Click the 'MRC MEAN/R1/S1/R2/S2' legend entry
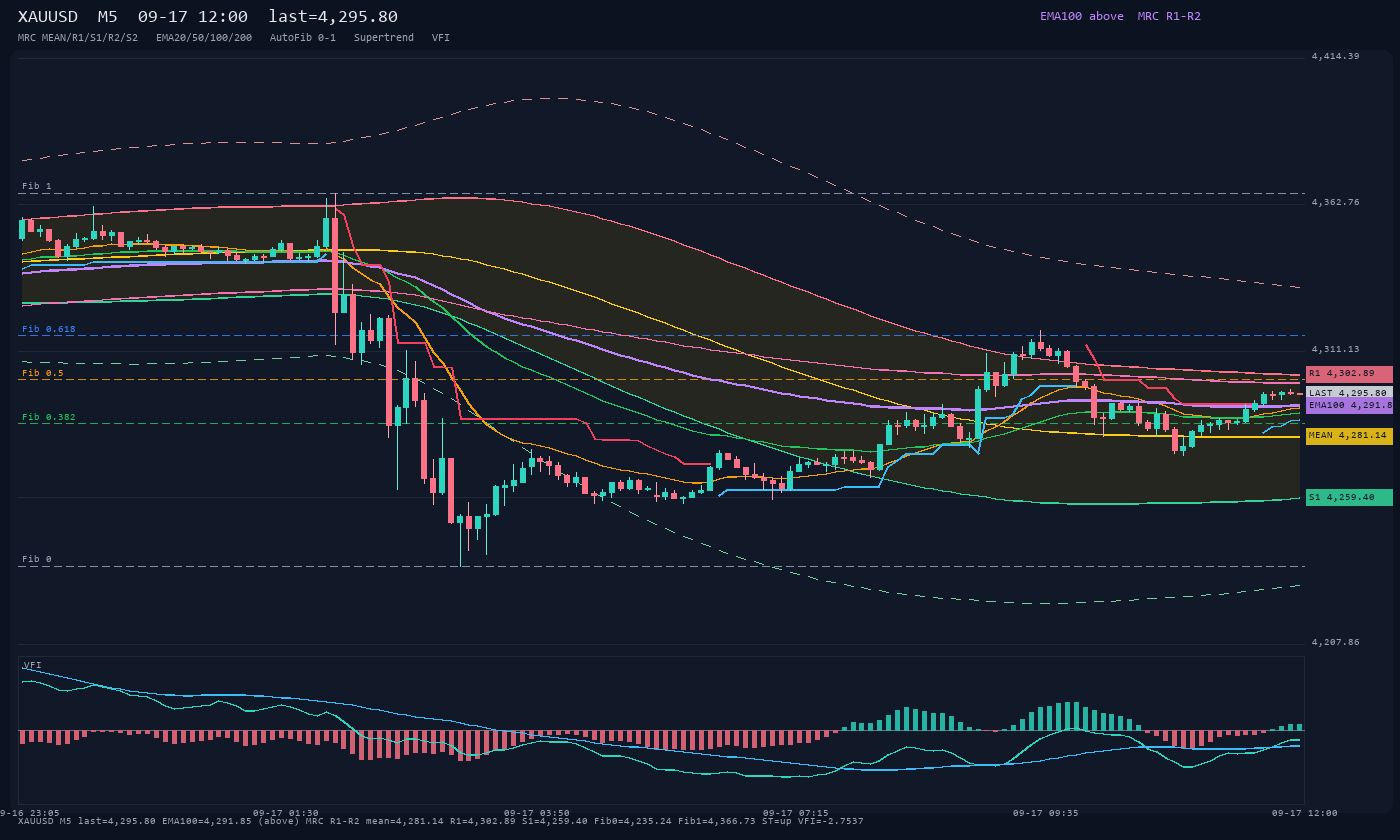 coord(78,37)
